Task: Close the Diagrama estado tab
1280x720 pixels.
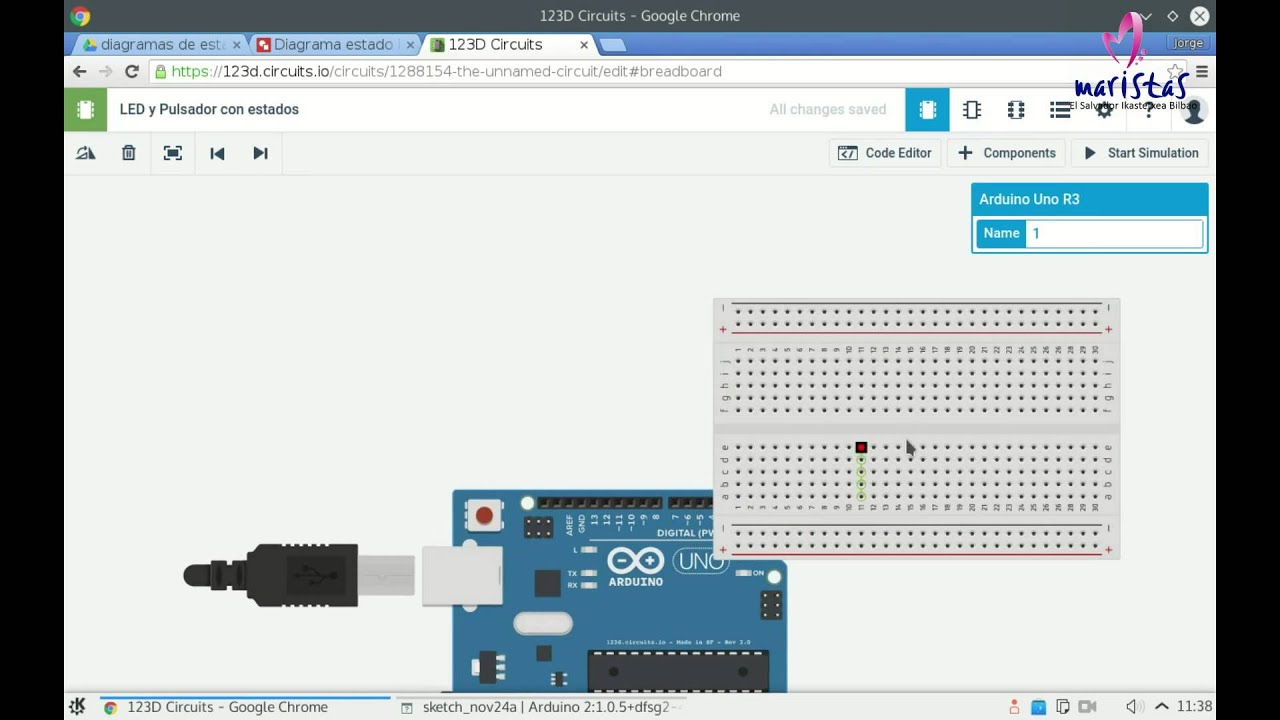Action: point(410,44)
